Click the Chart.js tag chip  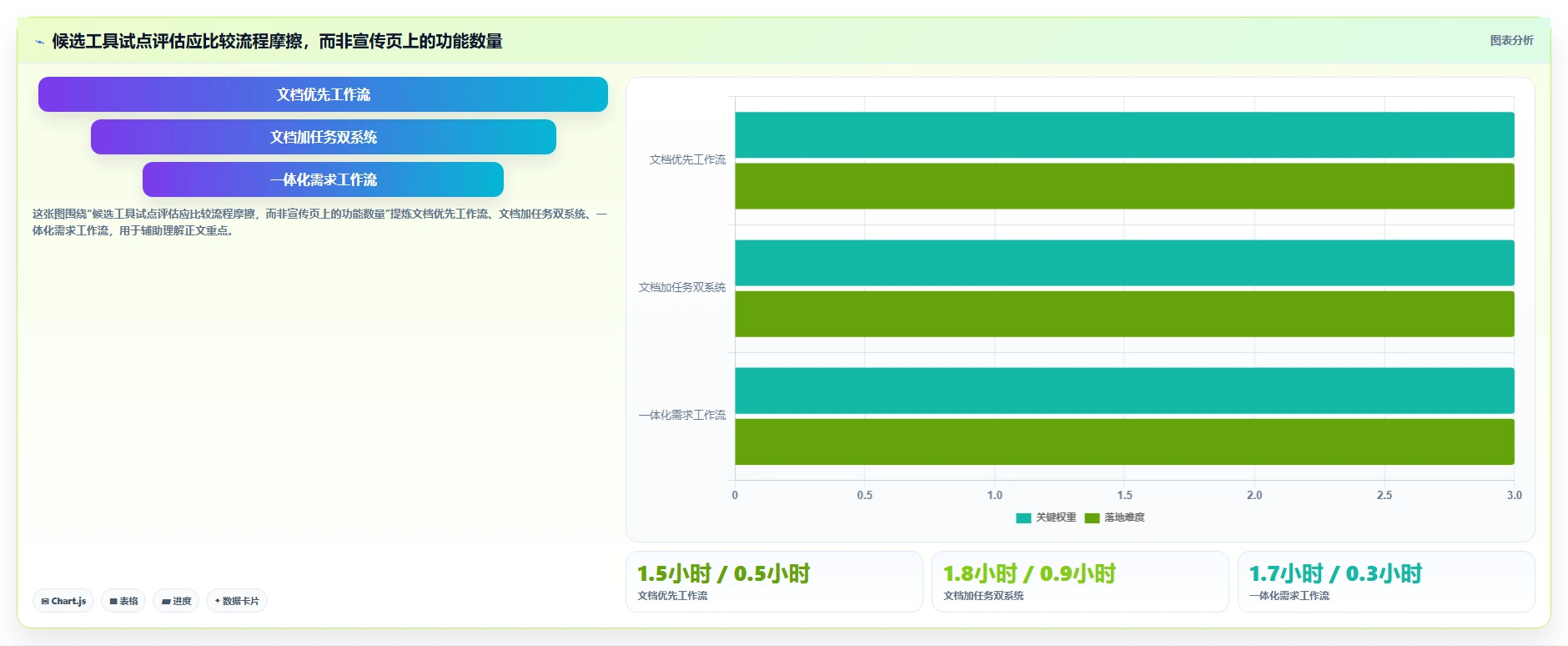tap(63, 601)
